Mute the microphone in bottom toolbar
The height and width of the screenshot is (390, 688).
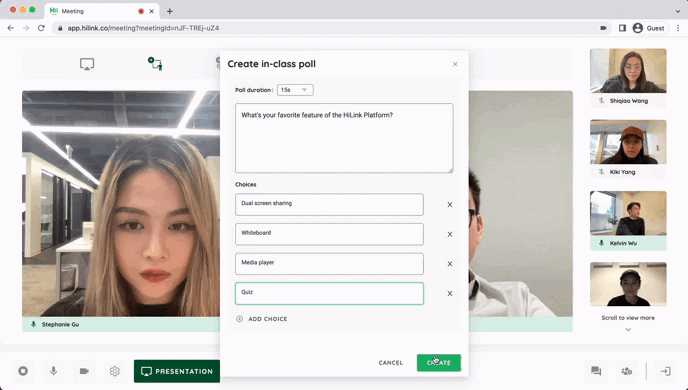click(x=54, y=371)
